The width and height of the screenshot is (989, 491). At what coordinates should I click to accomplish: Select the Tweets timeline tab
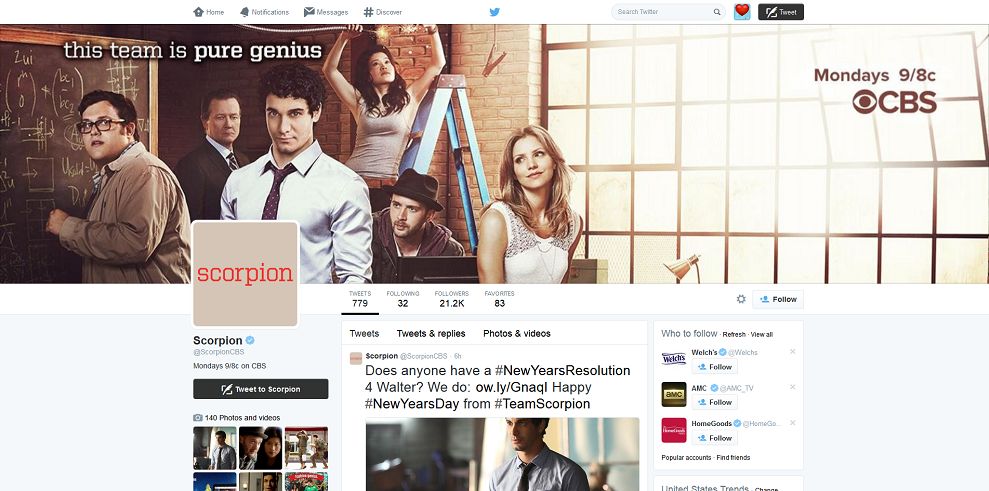pyautogui.click(x=365, y=334)
